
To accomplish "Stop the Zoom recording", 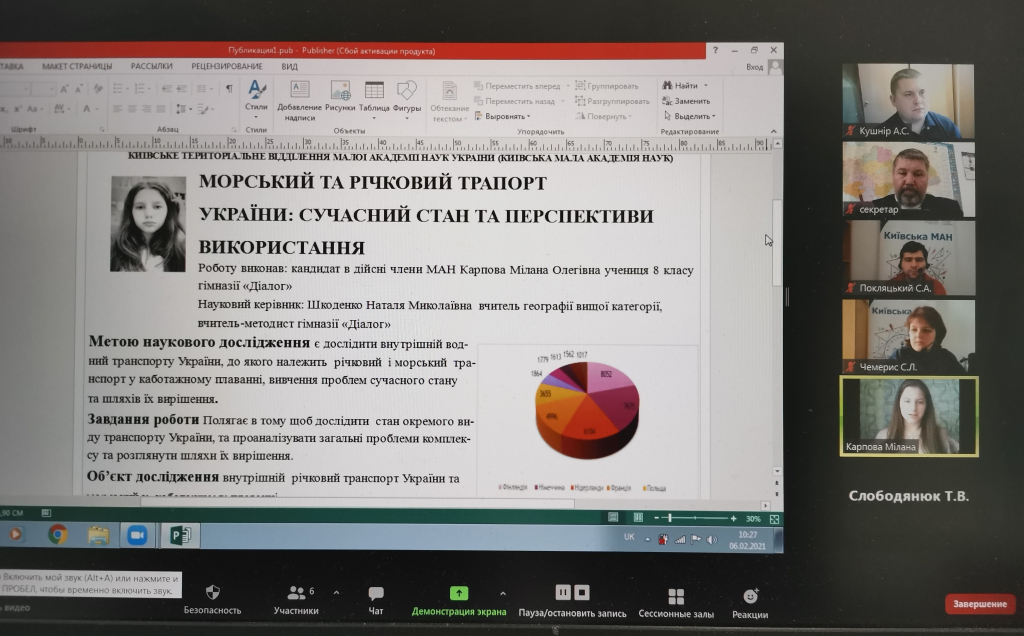I will tap(582, 592).
